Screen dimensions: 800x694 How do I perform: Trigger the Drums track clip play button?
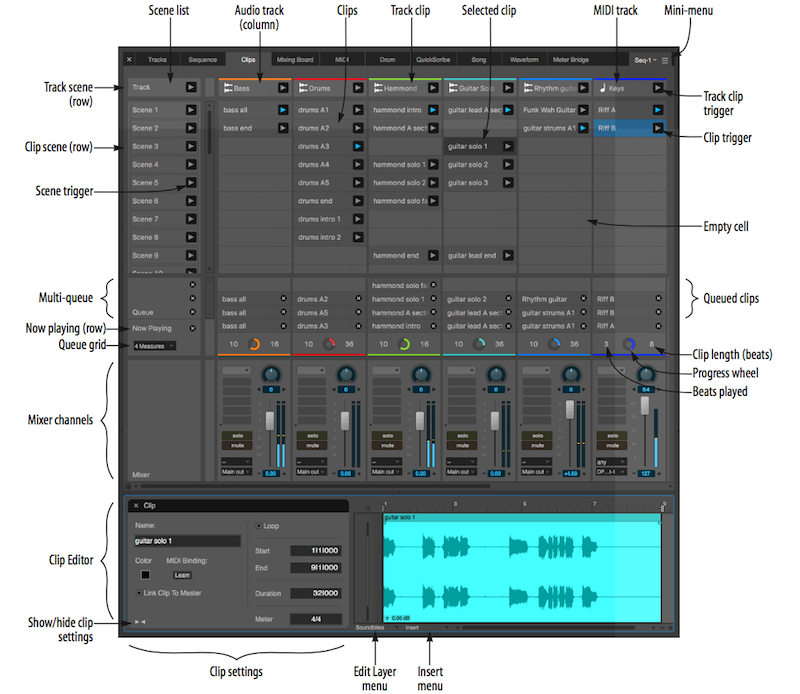358,88
